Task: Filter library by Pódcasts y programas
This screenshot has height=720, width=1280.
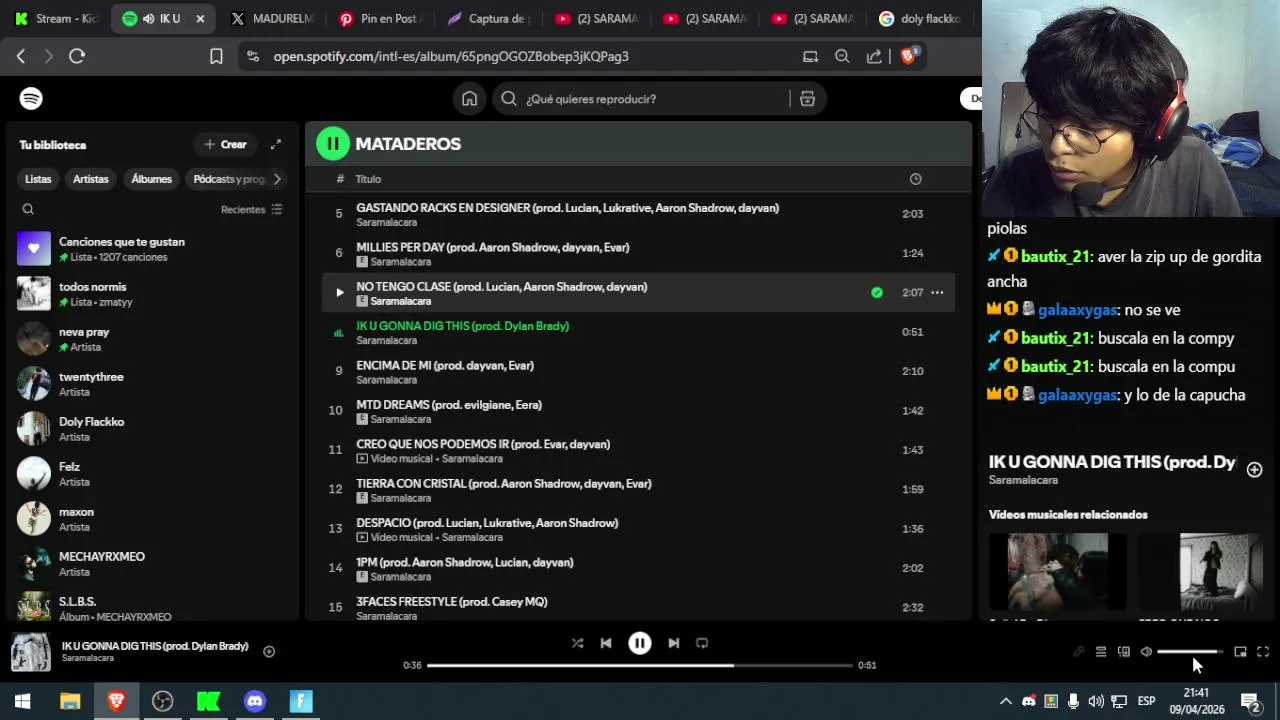Action: tap(229, 179)
